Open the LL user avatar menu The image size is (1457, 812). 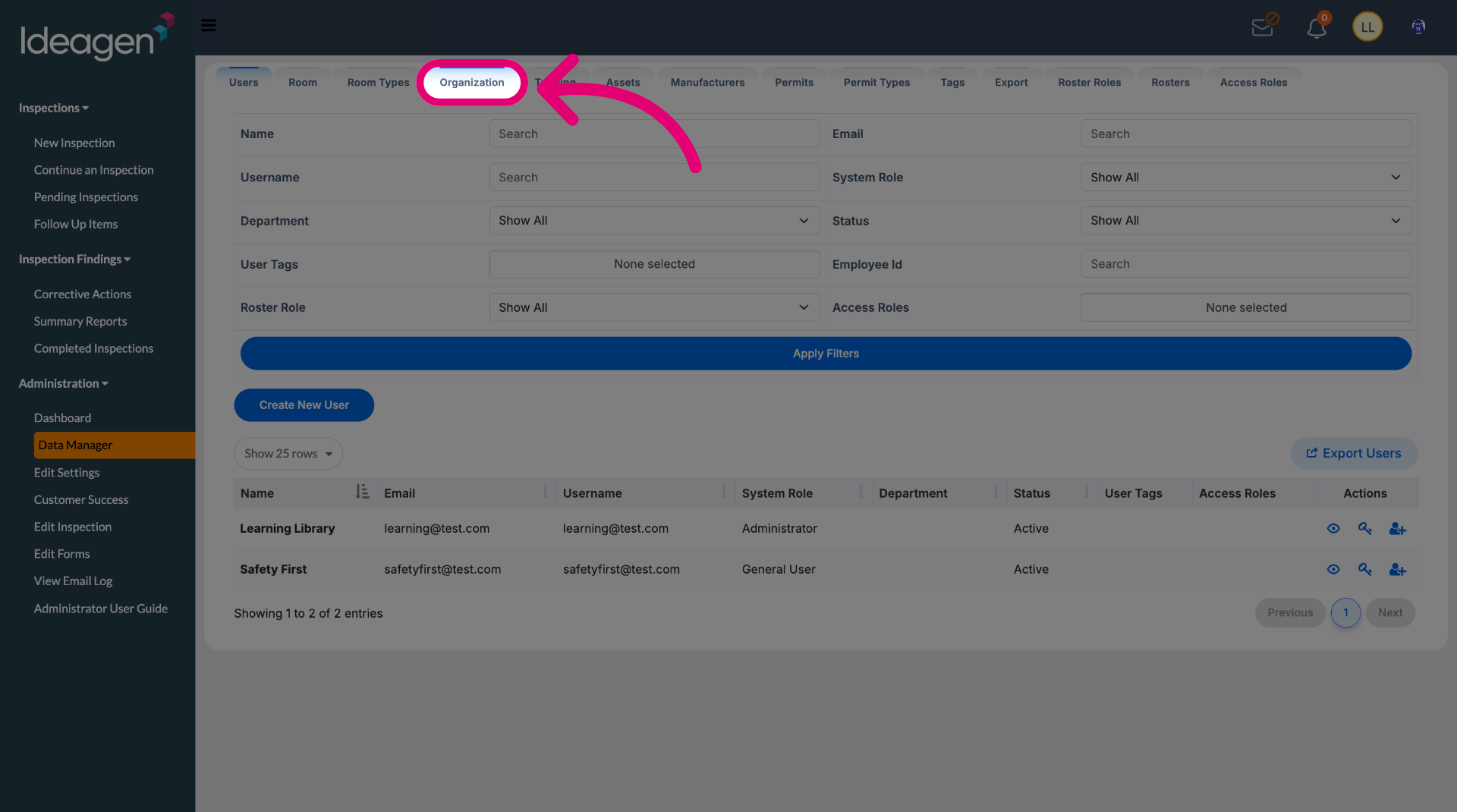point(1367,27)
